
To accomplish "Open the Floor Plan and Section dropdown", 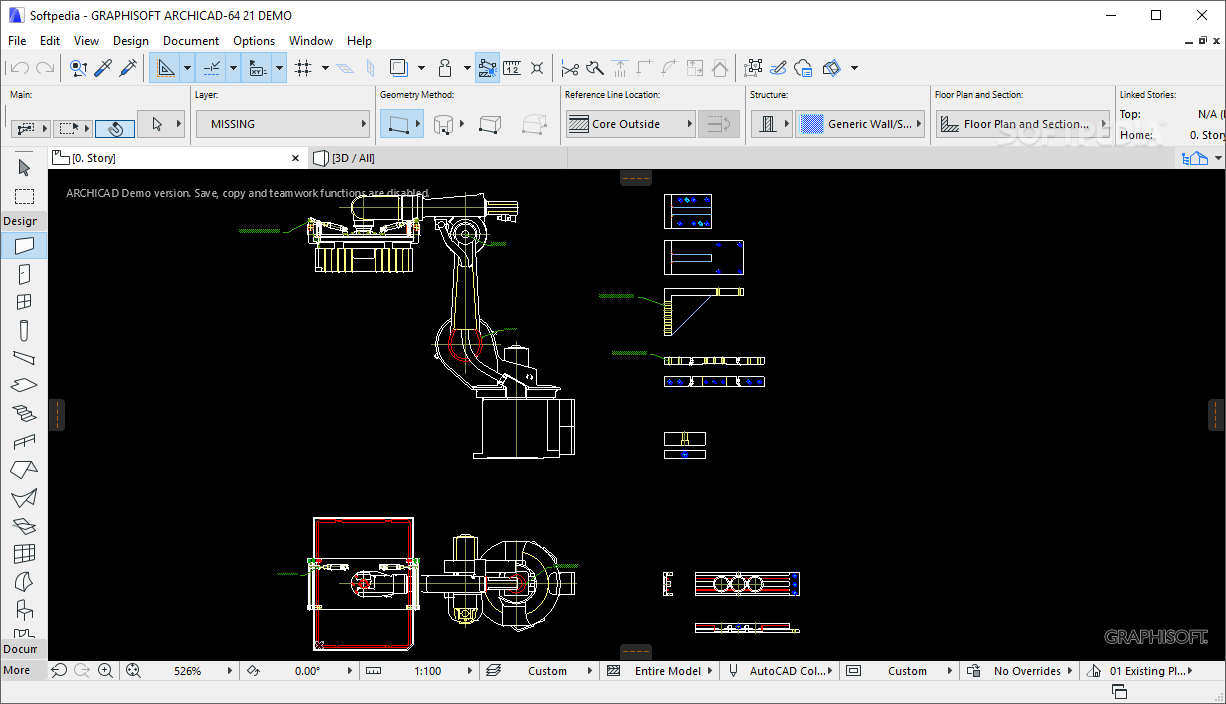I will point(1023,124).
